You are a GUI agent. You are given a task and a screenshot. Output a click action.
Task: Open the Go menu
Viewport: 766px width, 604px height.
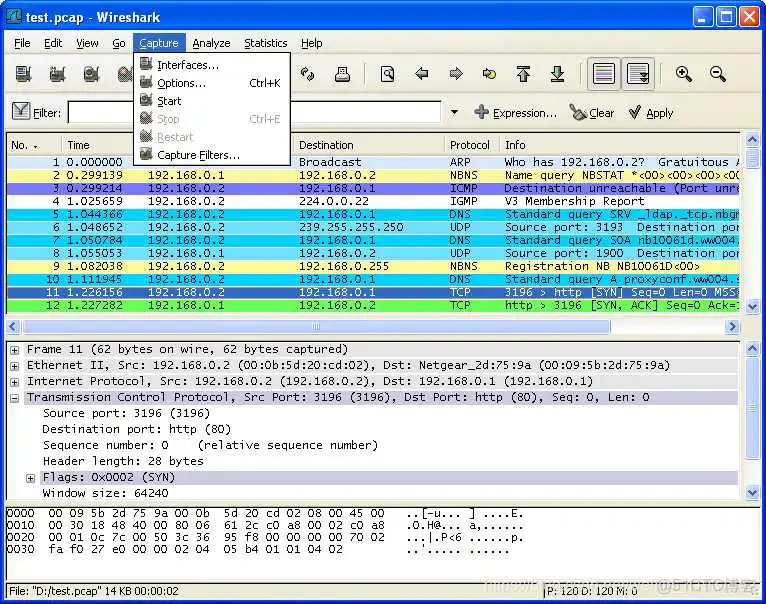click(x=119, y=43)
